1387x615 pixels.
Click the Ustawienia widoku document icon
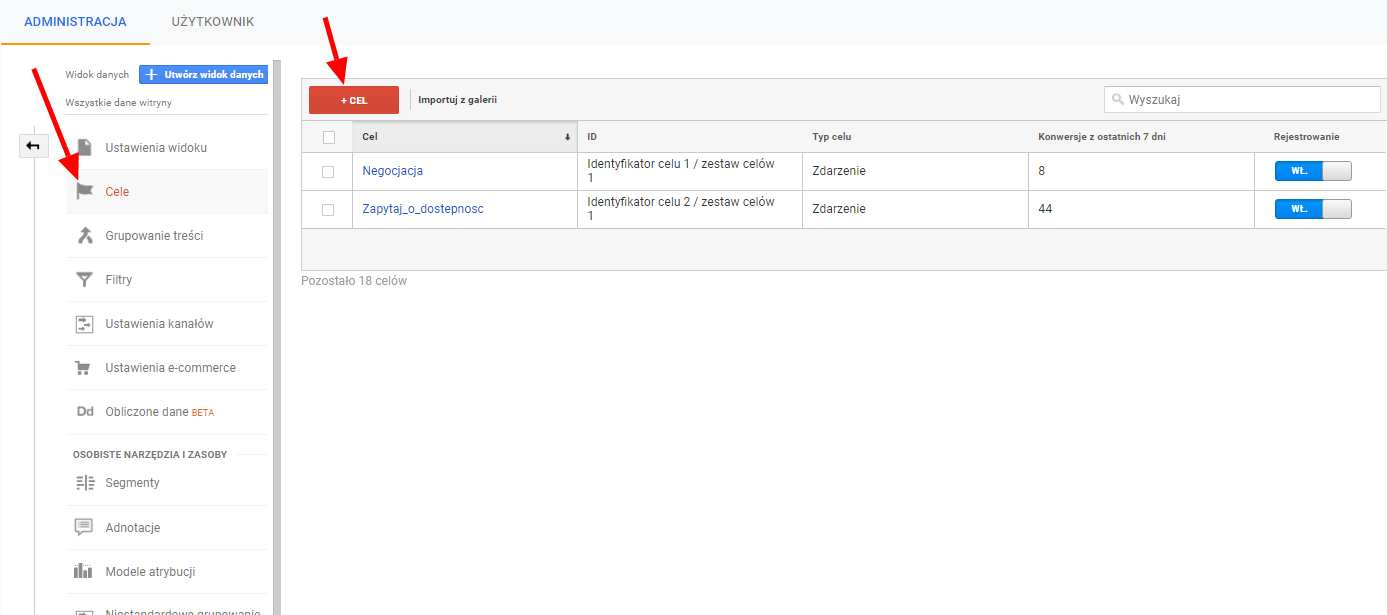[84, 147]
